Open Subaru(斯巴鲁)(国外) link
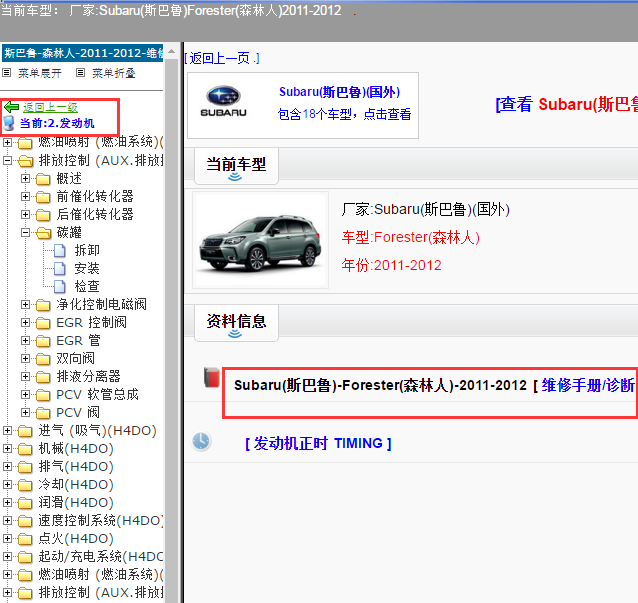638x603 pixels. pyautogui.click(x=340, y=92)
